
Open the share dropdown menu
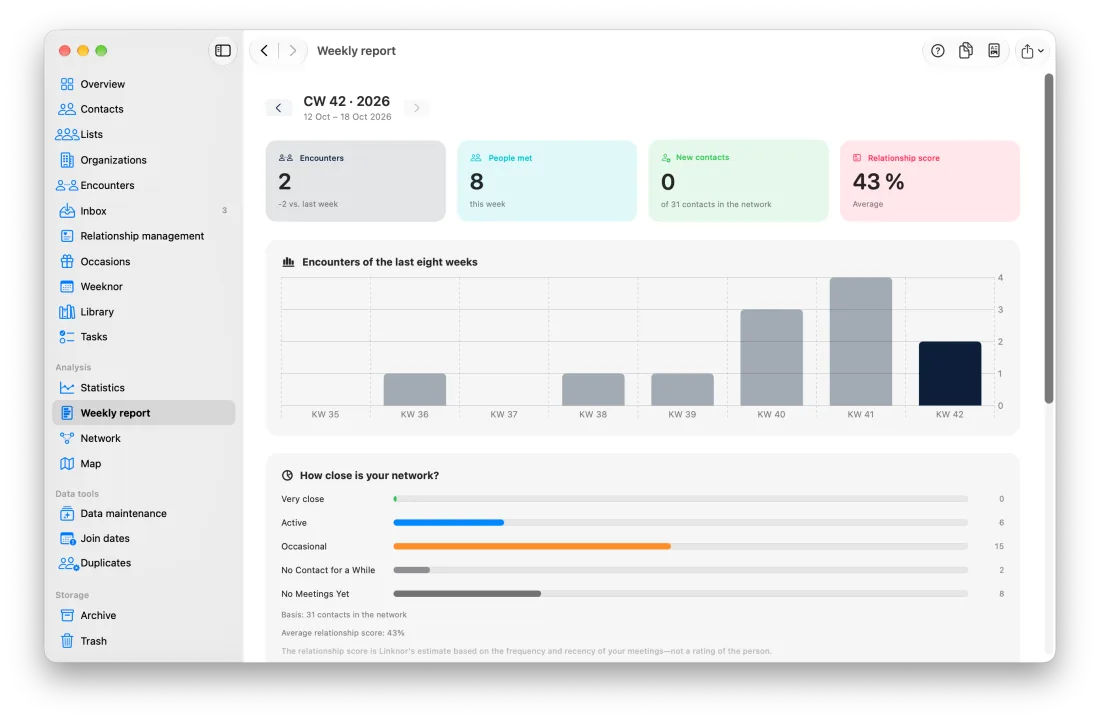(1032, 50)
